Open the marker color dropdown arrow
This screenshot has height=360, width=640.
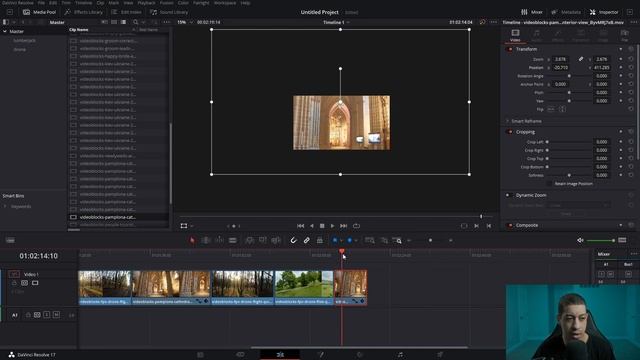coord(356,240)
